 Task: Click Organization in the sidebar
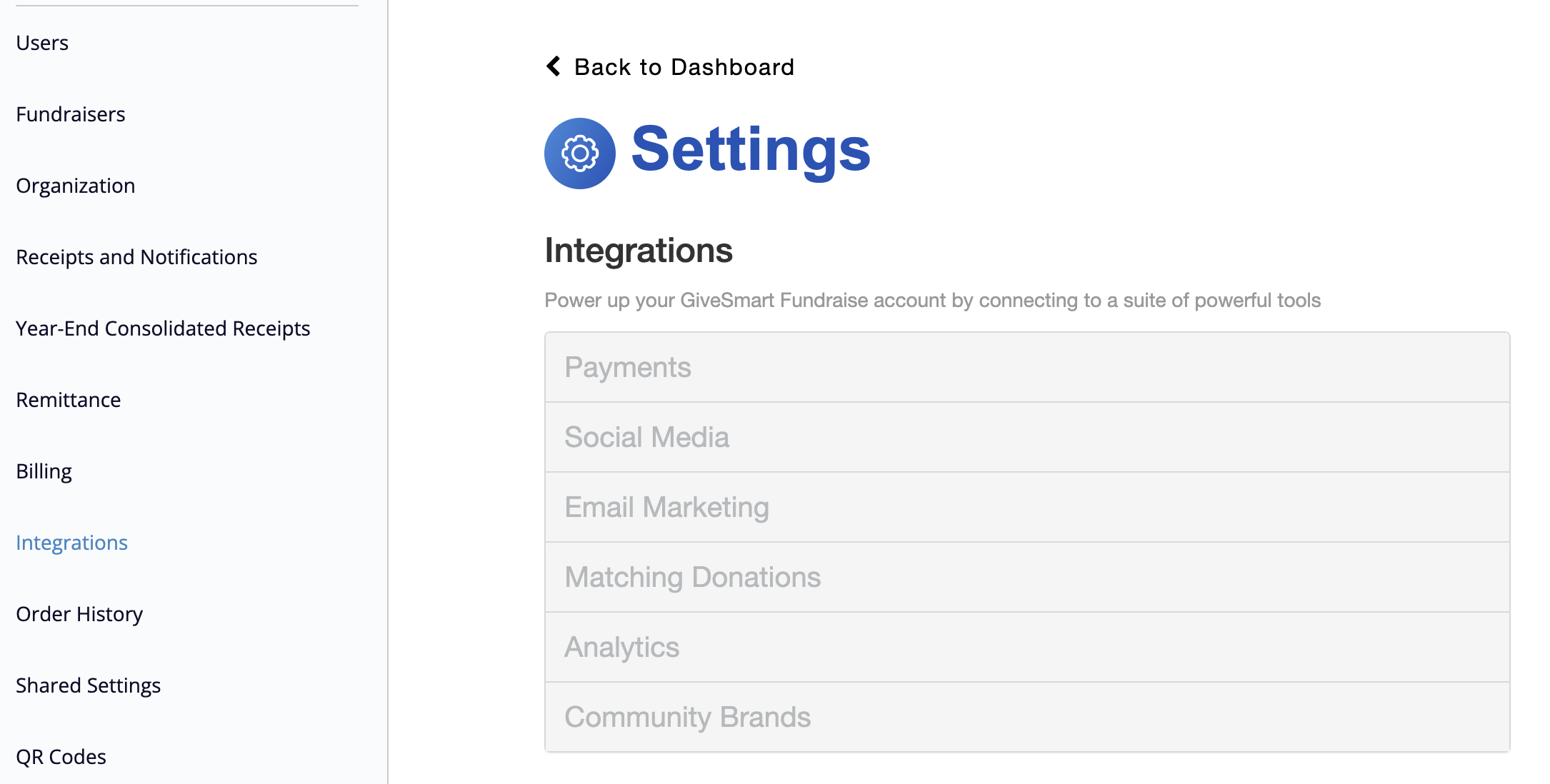click(x=75, y=185)
